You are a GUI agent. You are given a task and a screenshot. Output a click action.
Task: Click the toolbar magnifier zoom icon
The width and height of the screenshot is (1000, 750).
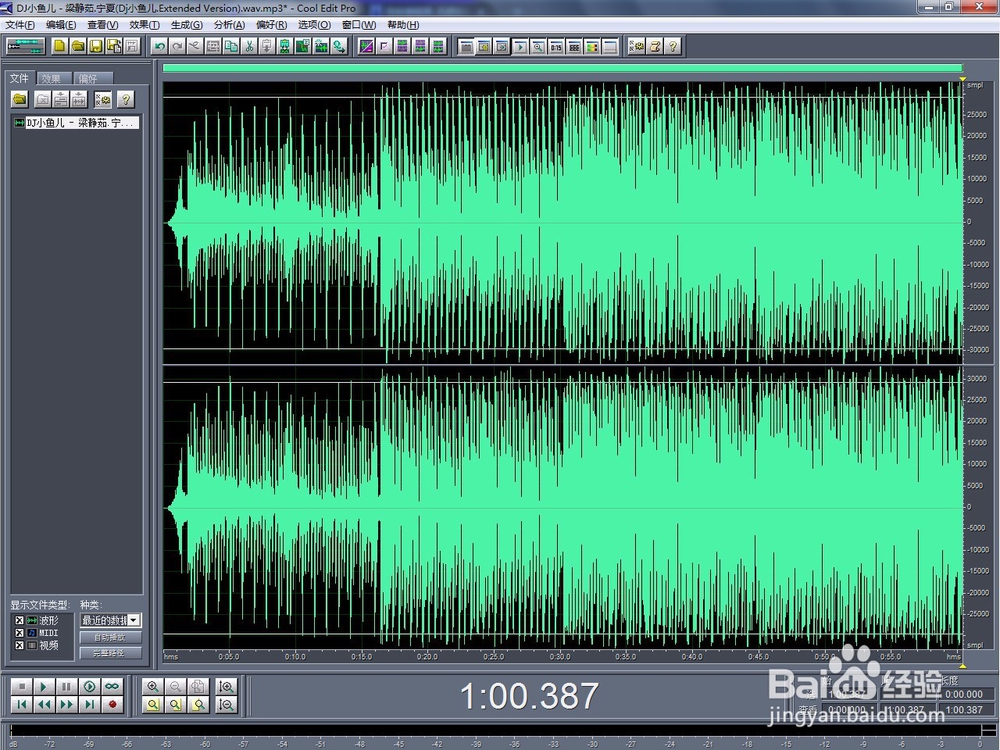click(538, 47)
